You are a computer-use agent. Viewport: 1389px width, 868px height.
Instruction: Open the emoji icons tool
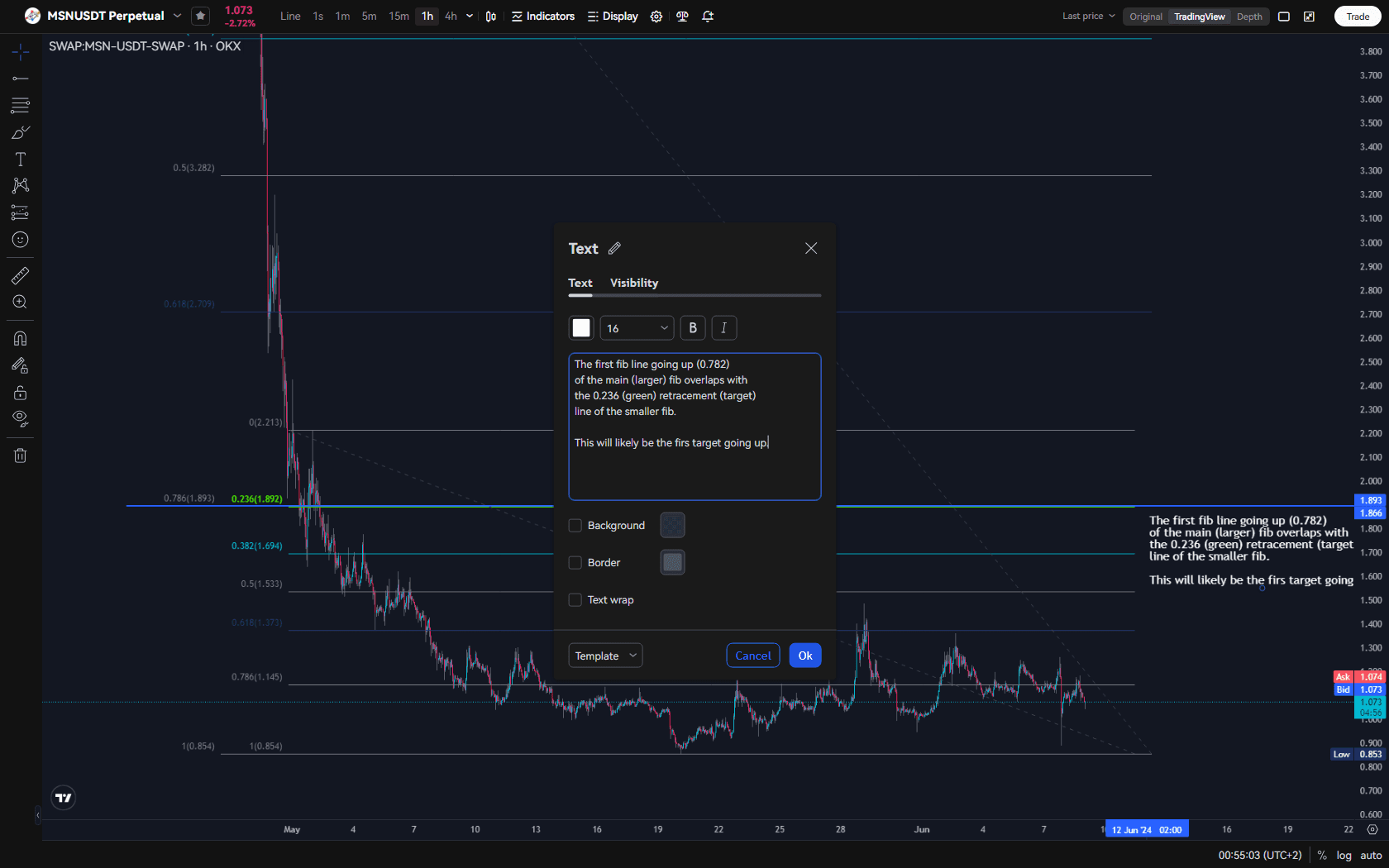pos(21,240)
